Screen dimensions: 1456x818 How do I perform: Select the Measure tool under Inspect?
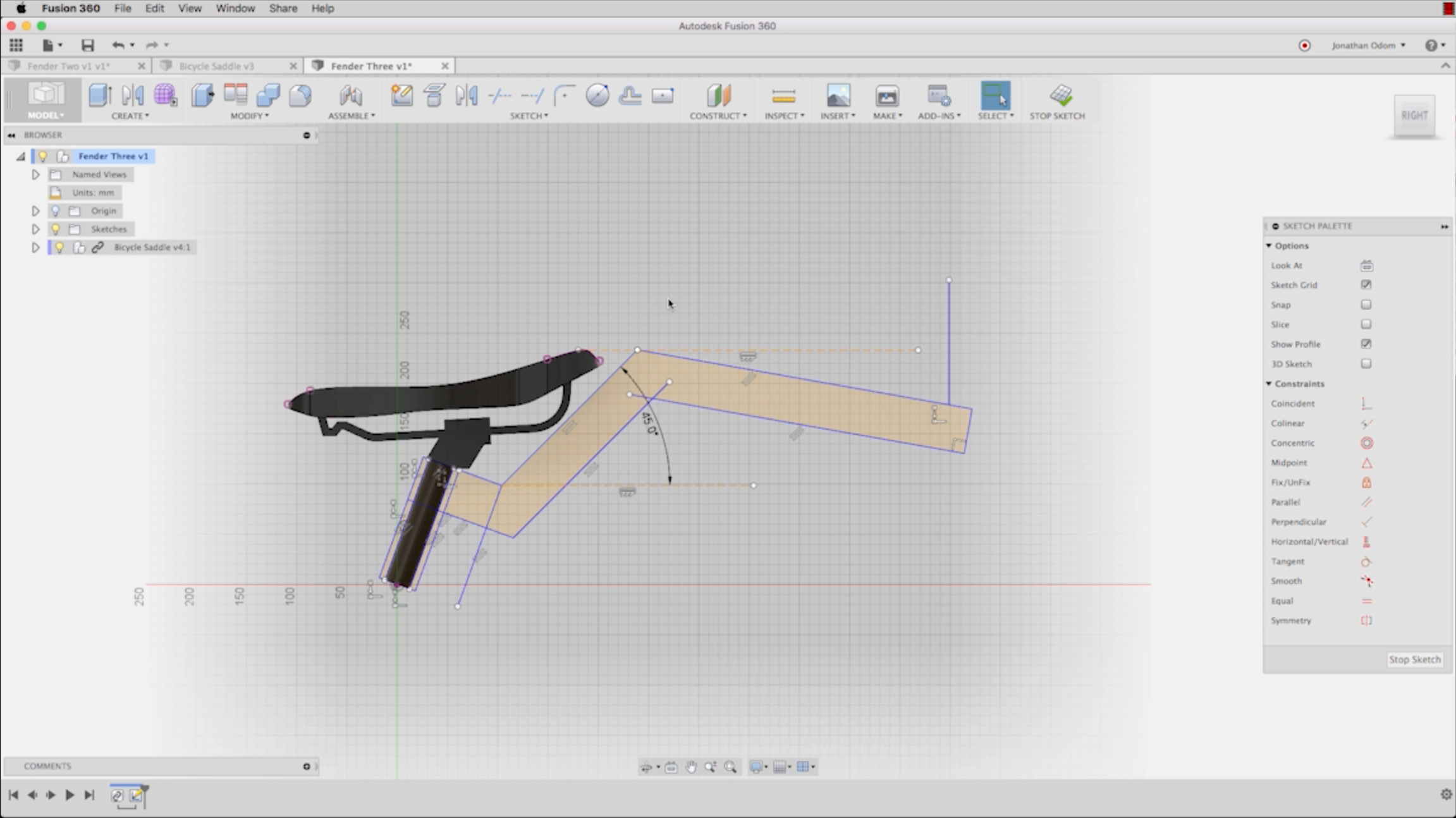click(x=783, y=96)
